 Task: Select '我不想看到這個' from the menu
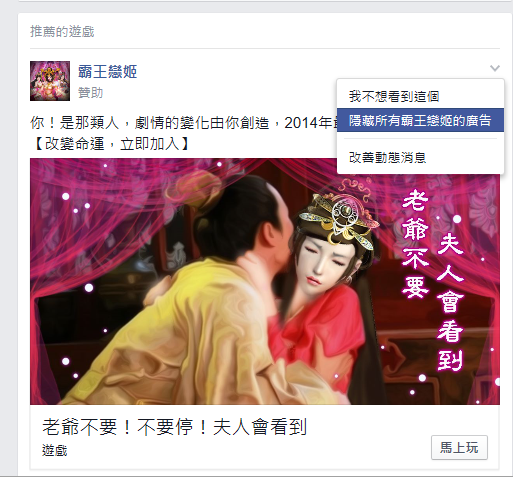pos(394,96)
